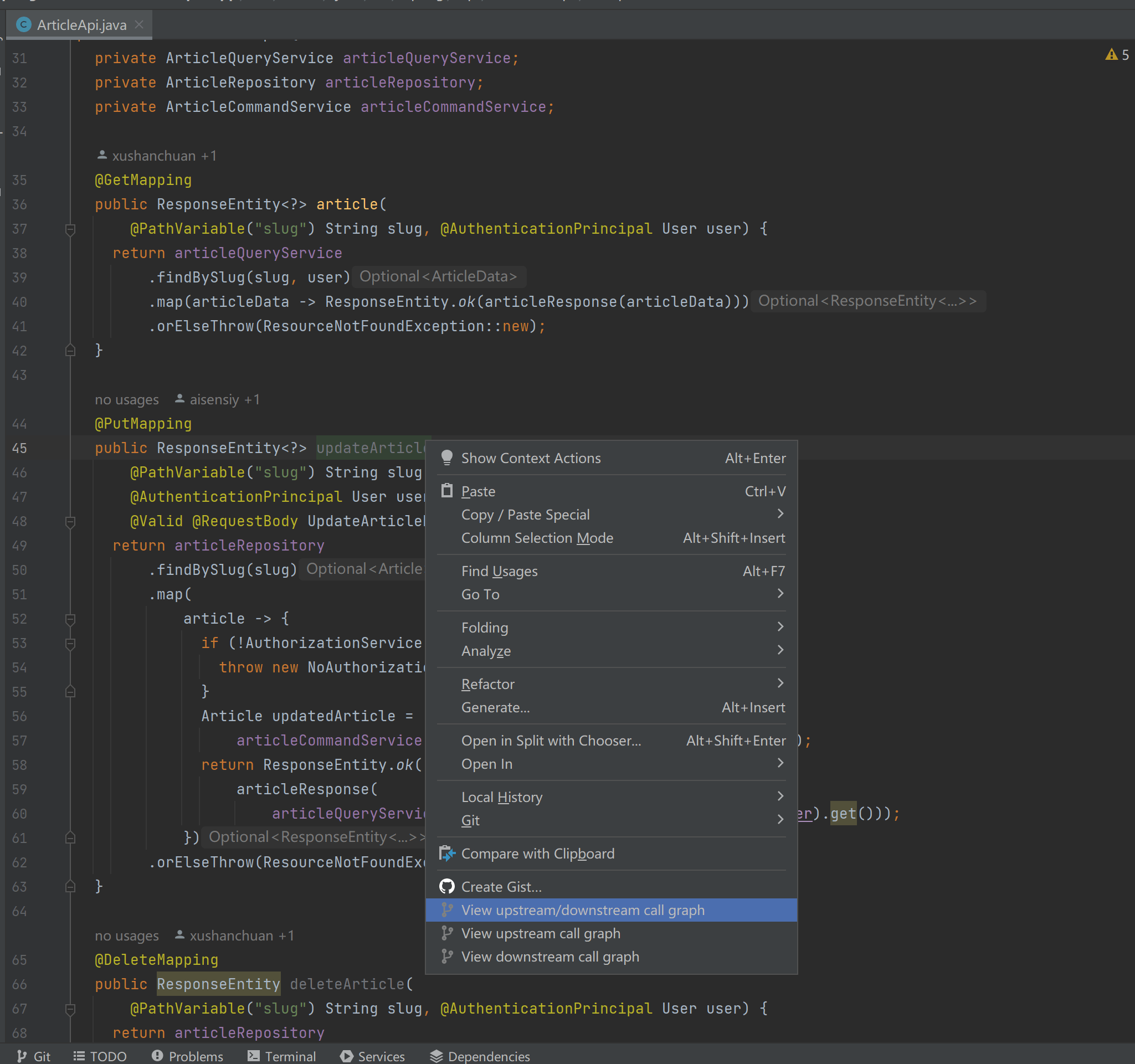Select View upstream/downstream call graph

point(582,910)
